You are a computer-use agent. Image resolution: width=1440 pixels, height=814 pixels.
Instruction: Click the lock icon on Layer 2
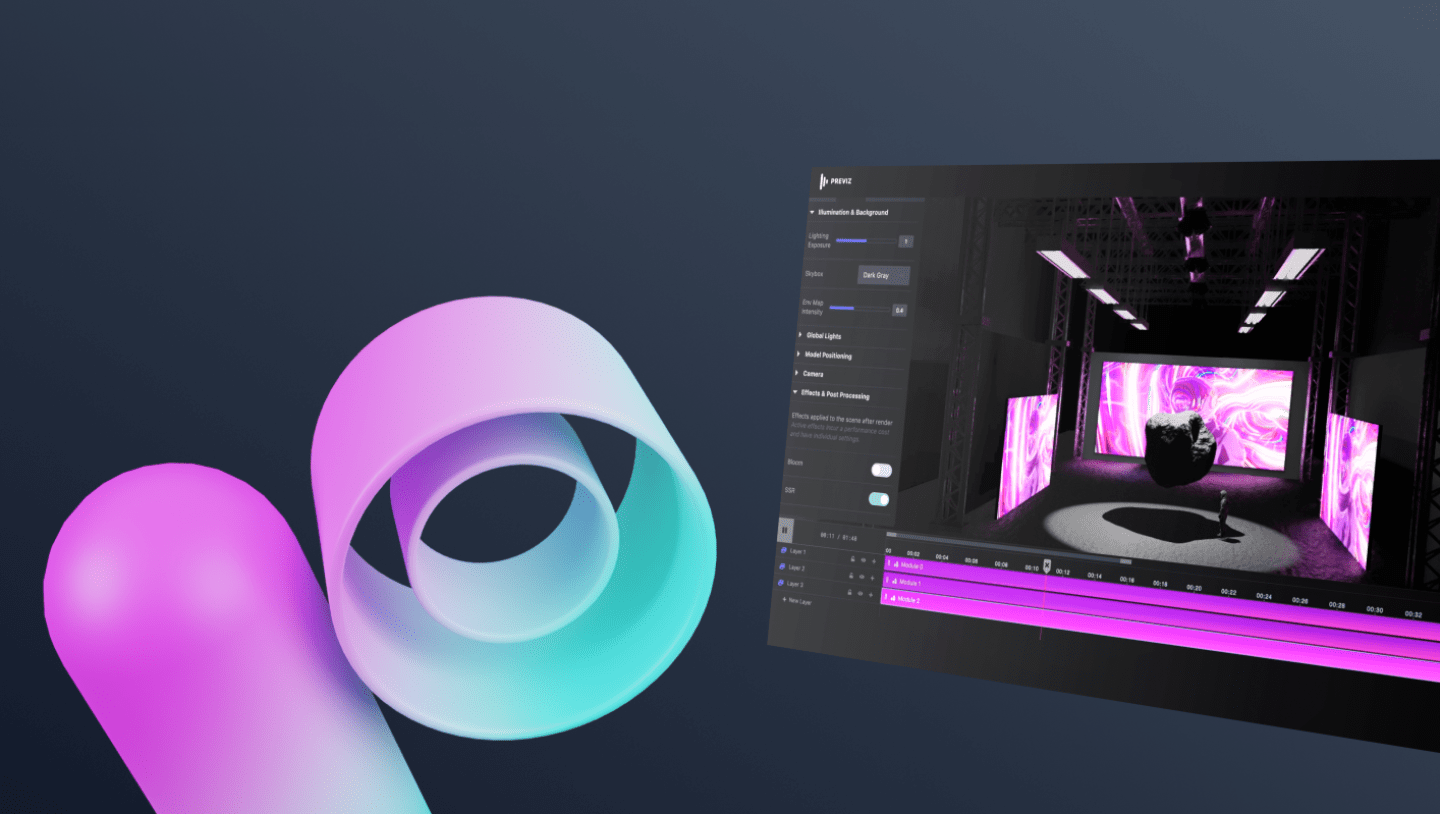point(851,575)
